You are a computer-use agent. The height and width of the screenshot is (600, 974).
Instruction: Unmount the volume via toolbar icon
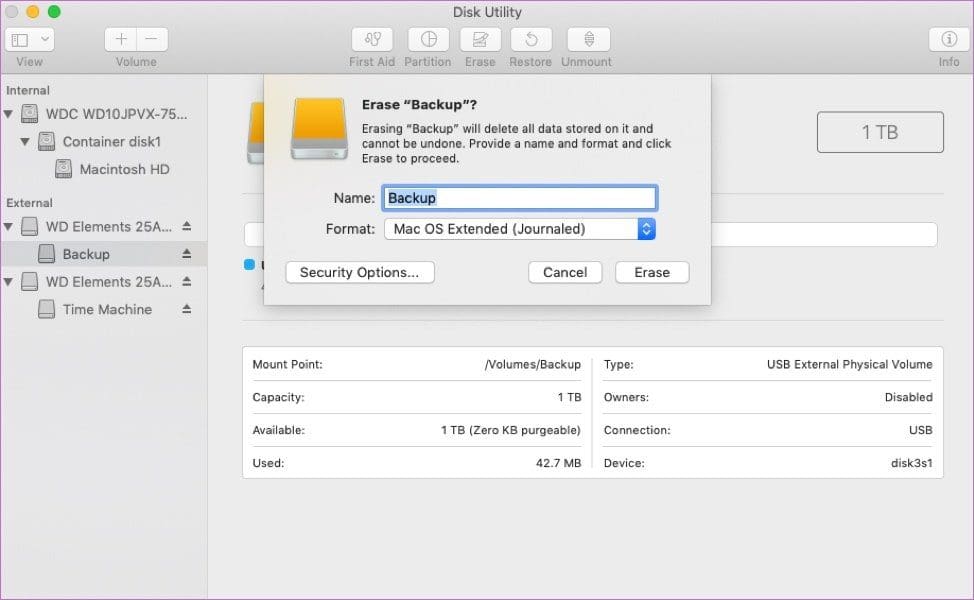coord(588,40)
